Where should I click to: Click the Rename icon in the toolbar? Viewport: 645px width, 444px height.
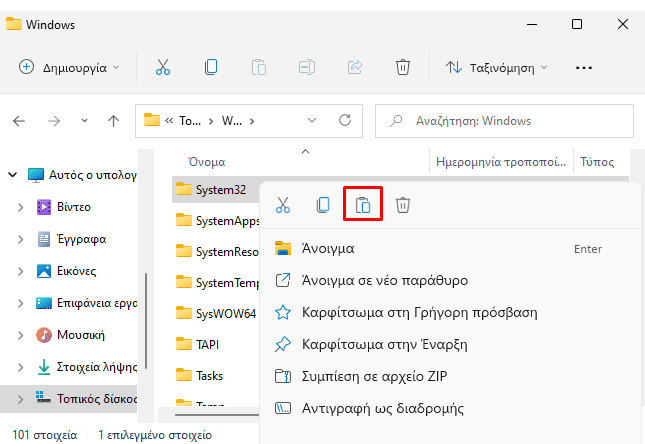click(307, 67)
